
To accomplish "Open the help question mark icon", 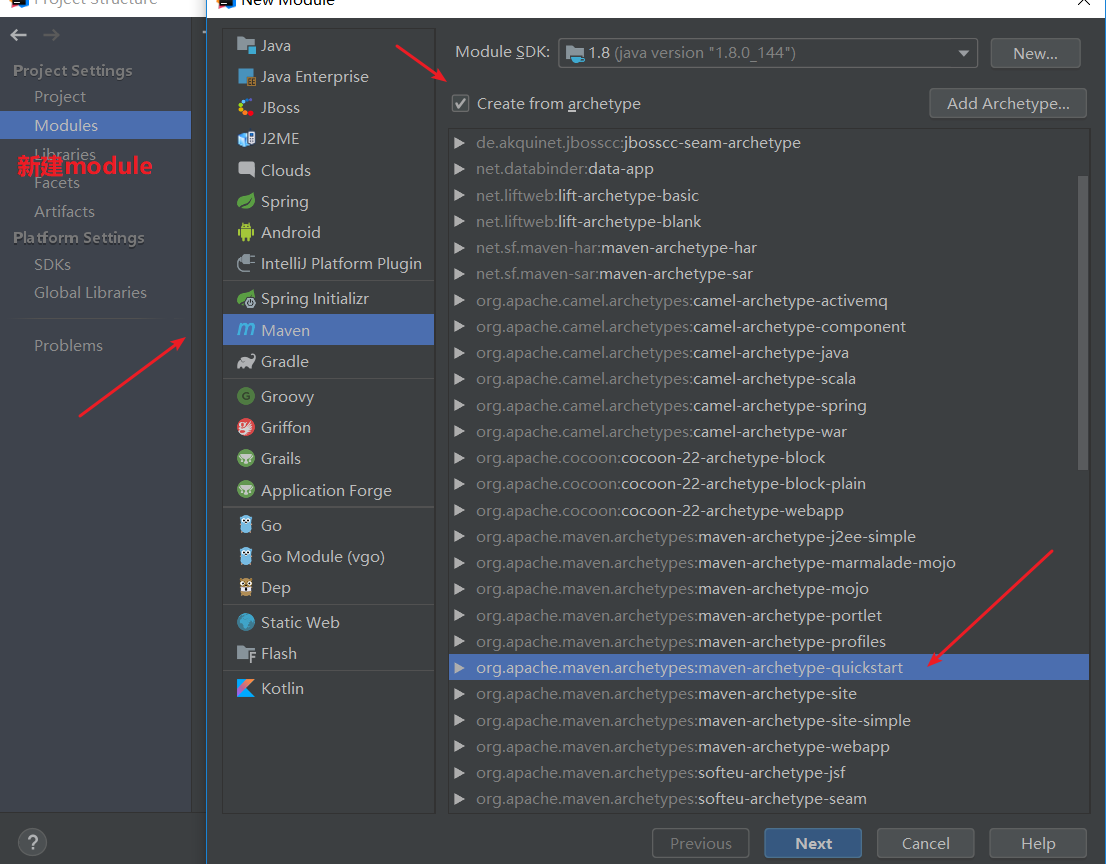I will point(32,842).
